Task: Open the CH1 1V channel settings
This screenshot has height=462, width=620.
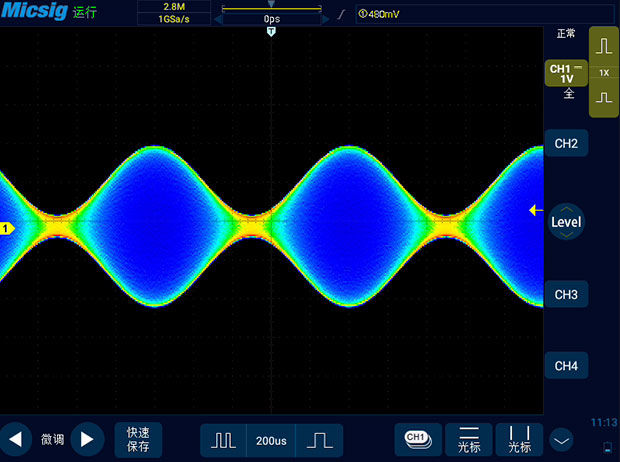Action: 566,73
